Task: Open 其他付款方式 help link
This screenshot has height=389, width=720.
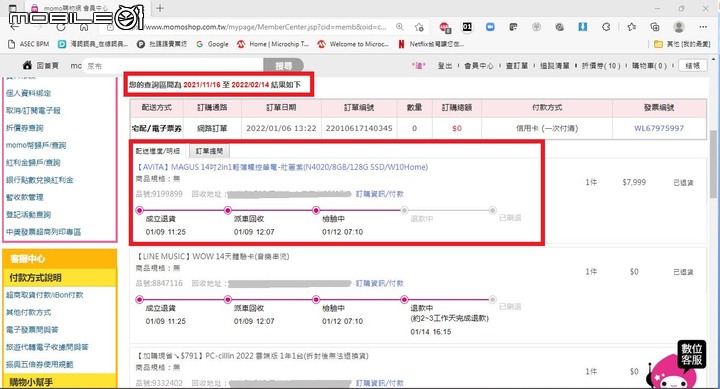Action: [28, 312]
